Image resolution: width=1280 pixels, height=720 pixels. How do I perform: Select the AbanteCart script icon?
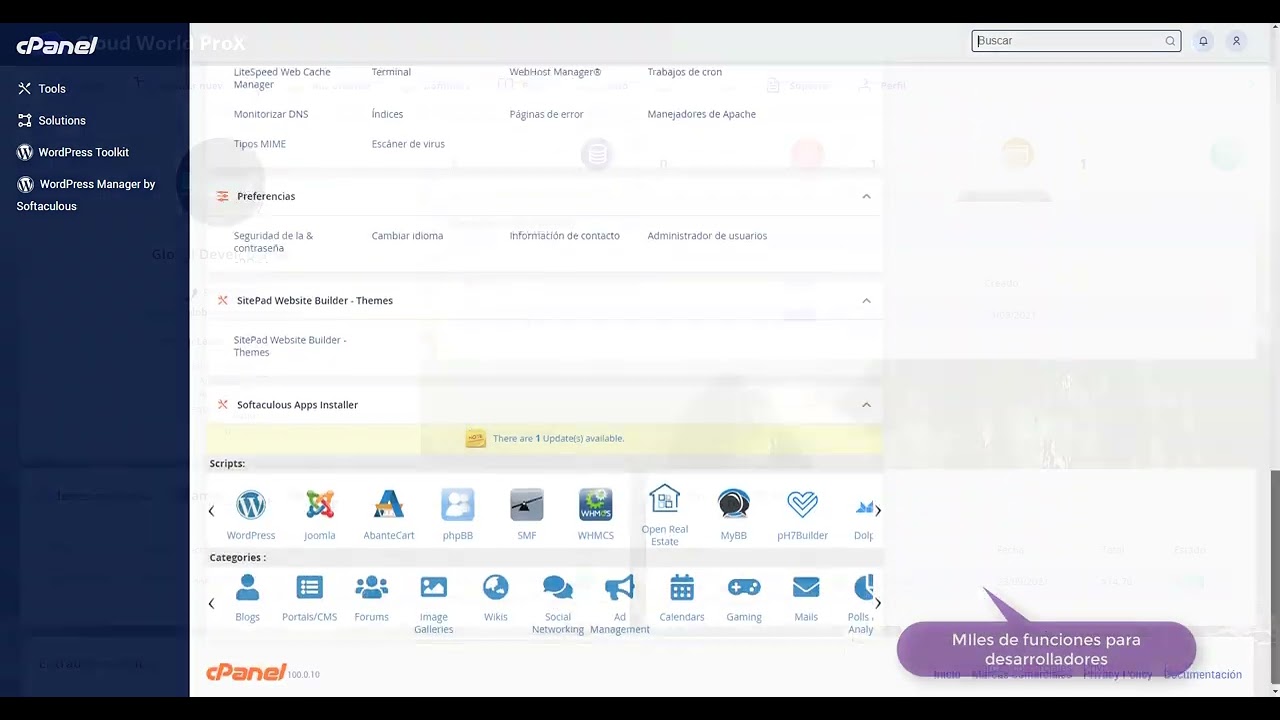pos(389,505)
